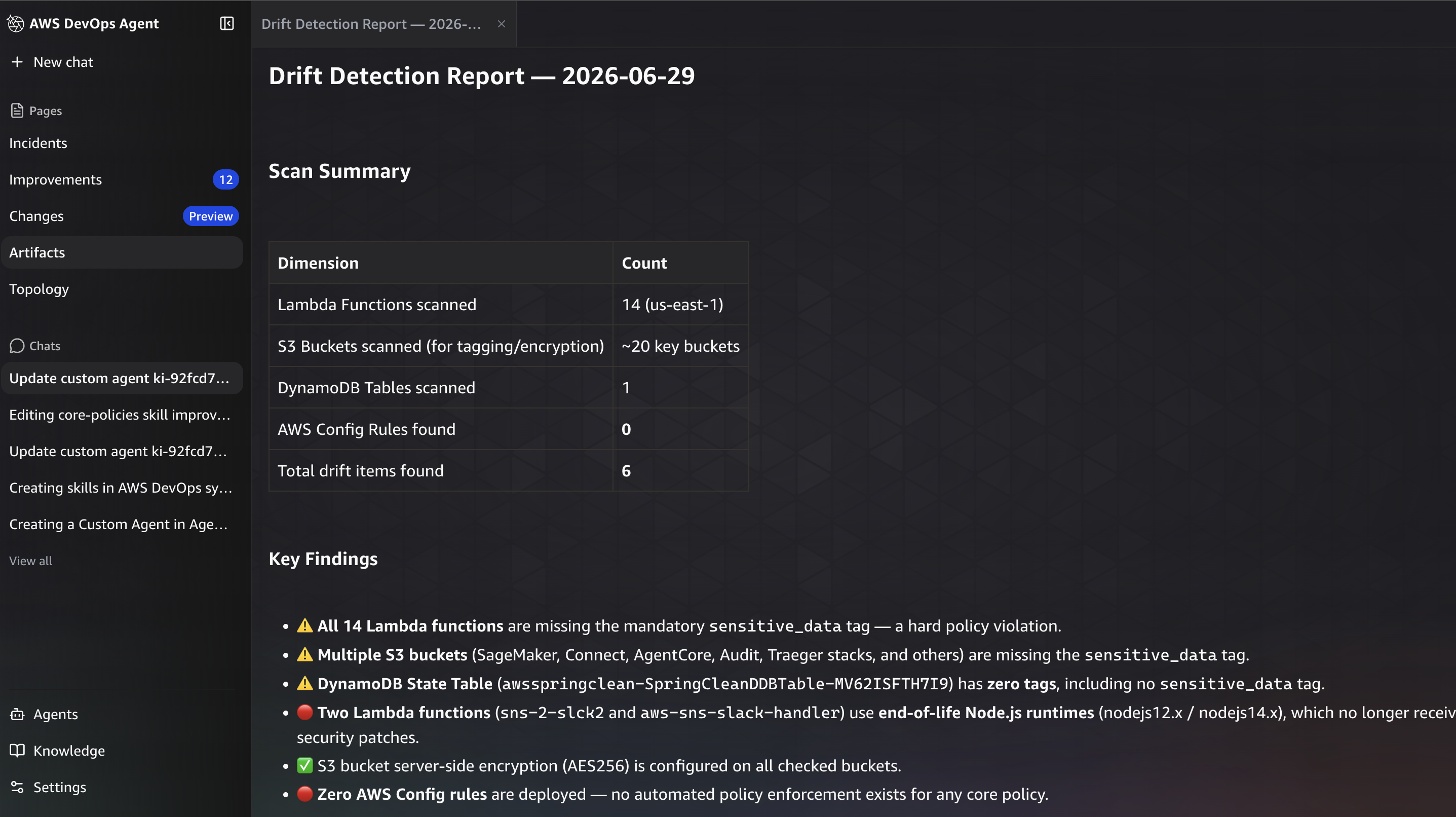Viewport: 1456px width, 817px height.
Task: Click the Total drift items found cell
Action: (x=441, y=470)
